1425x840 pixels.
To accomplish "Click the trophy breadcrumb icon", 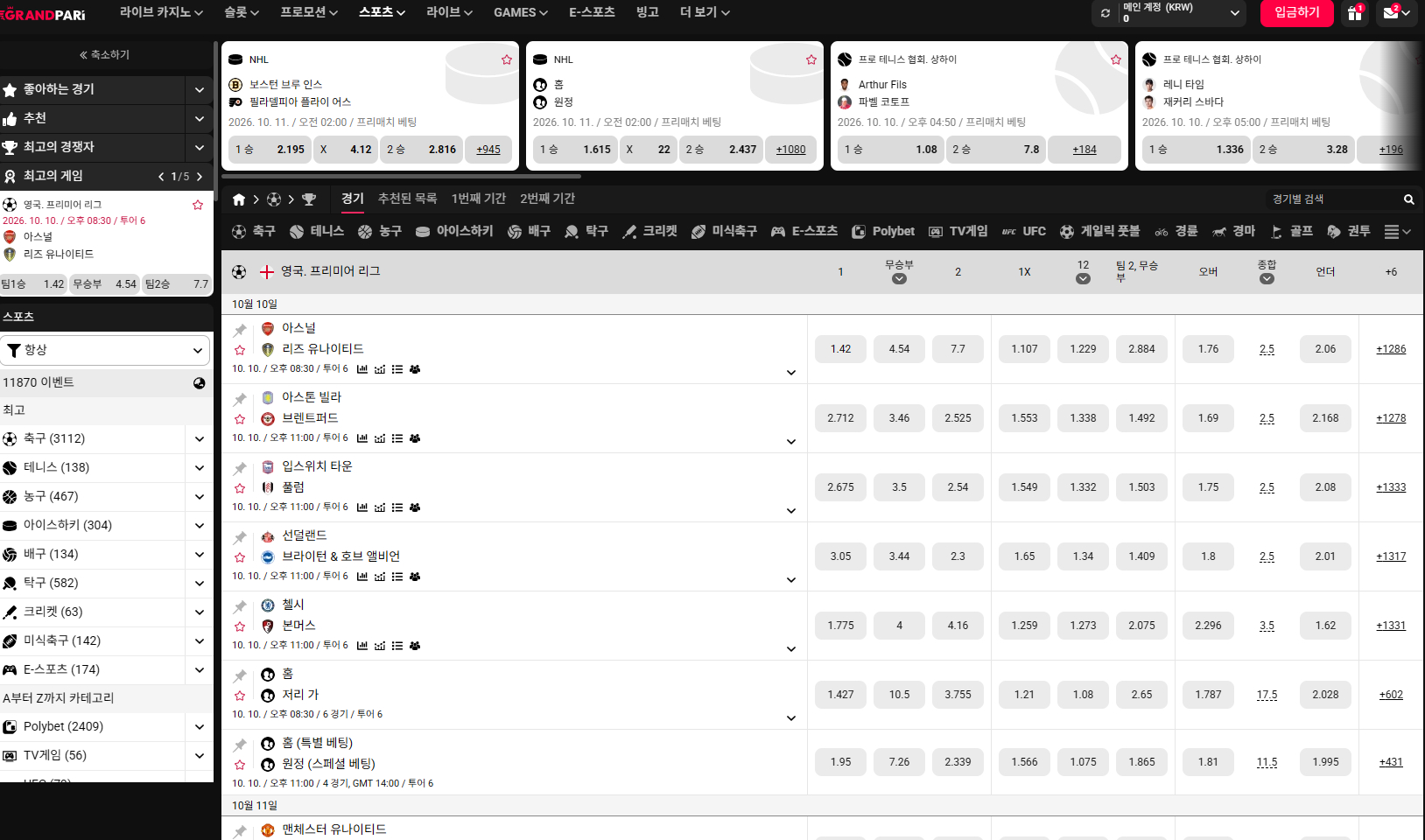I will pyautogui.click(x=309, y=199).
